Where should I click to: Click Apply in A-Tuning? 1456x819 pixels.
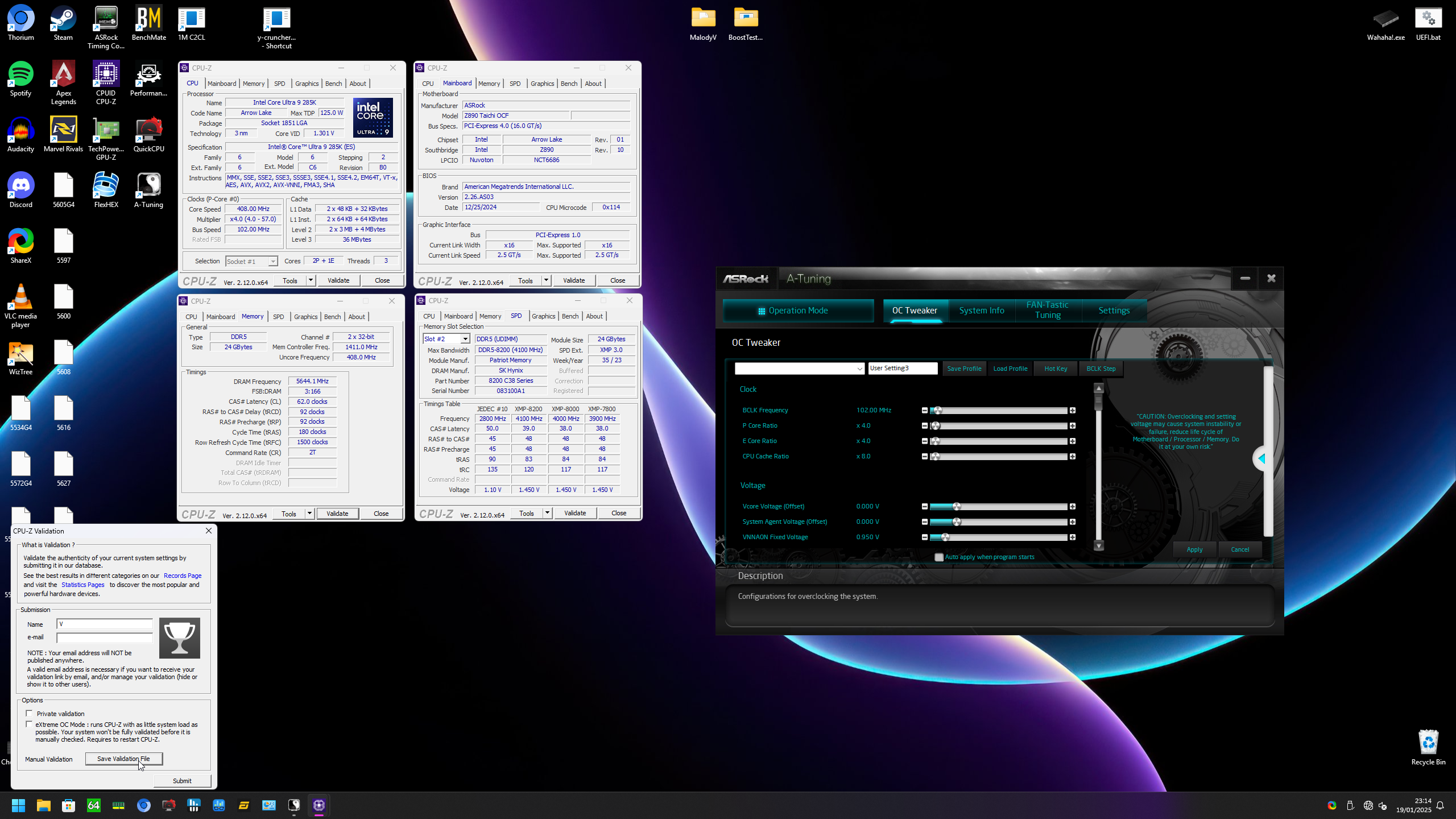(x=1194, y=549)
